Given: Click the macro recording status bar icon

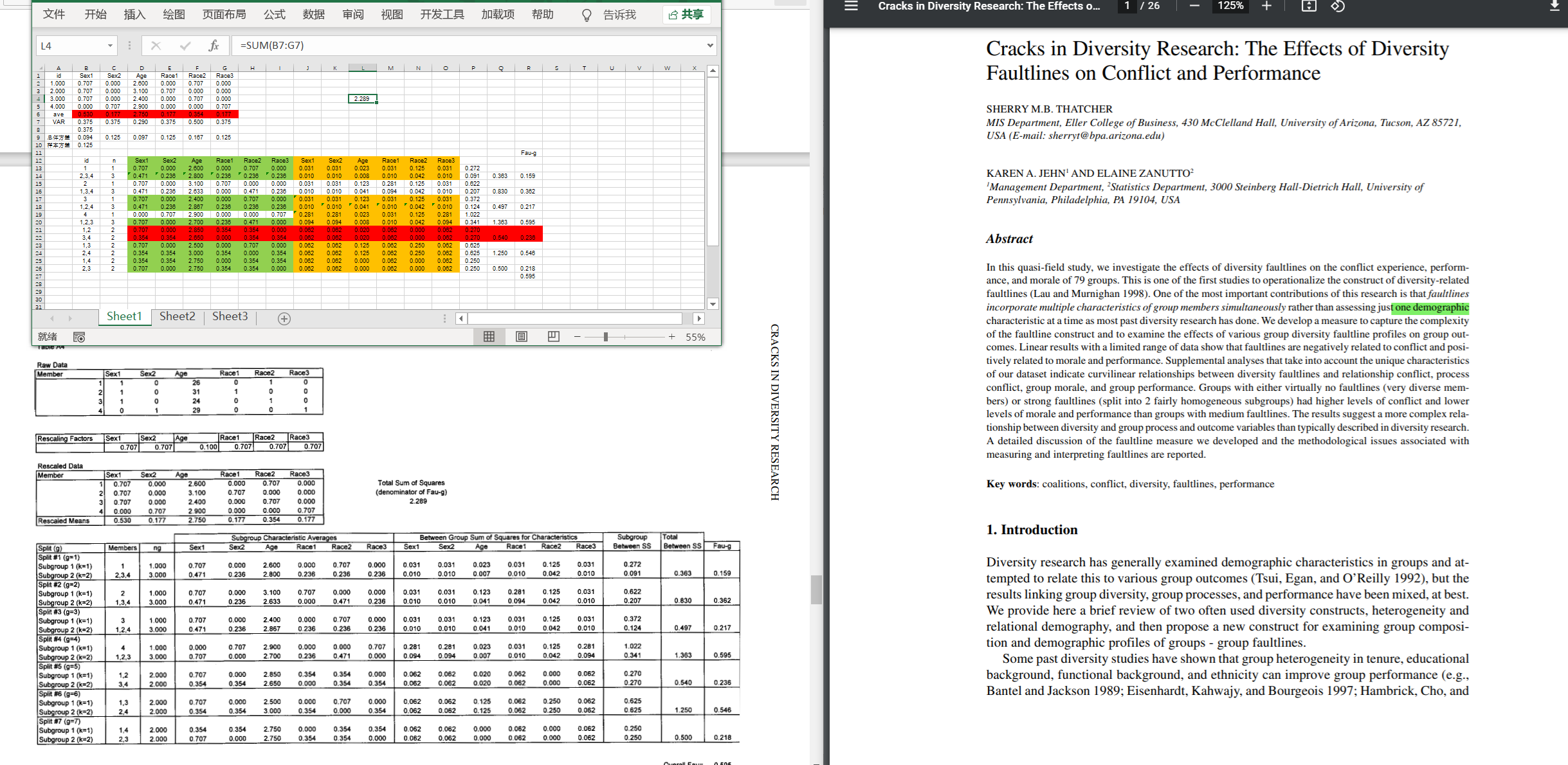Looking at the screenshot, I should [x=79, y=337].
